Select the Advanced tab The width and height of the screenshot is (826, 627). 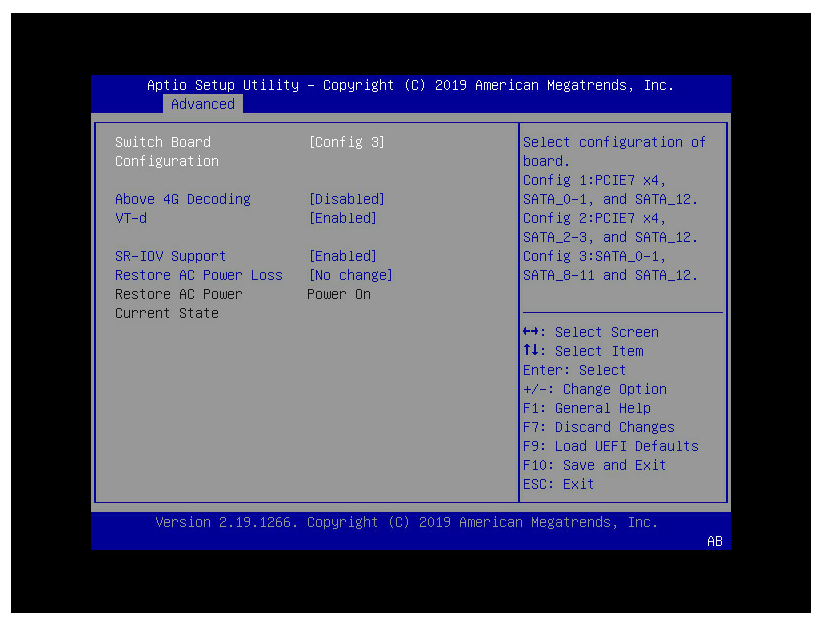203,104
